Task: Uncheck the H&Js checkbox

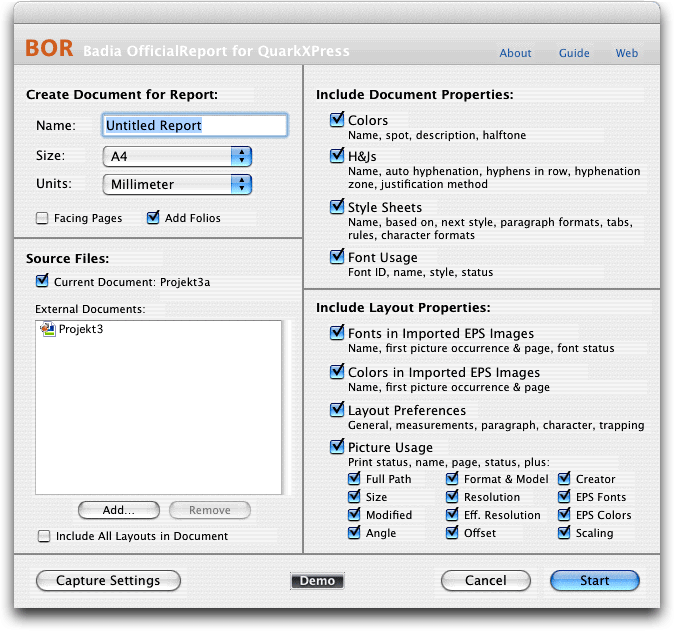Action: (x=337, y=156)
